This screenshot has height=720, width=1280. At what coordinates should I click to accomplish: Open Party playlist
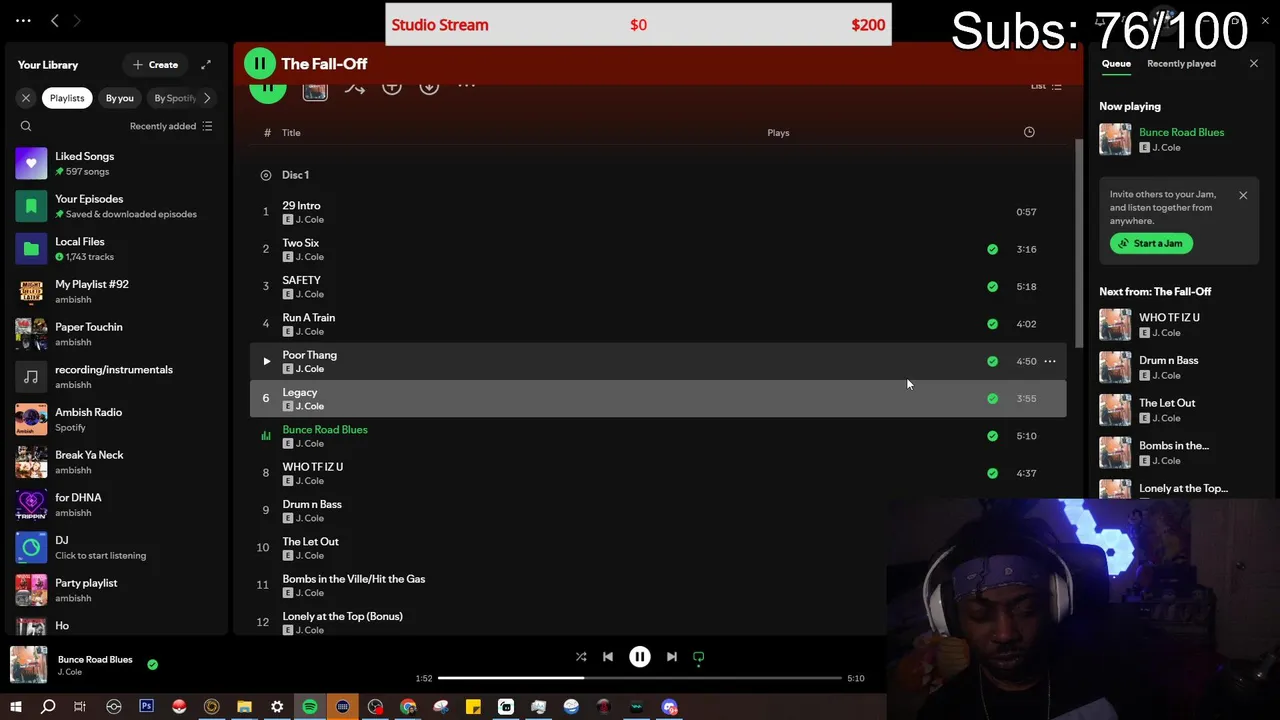pos(116,590)
